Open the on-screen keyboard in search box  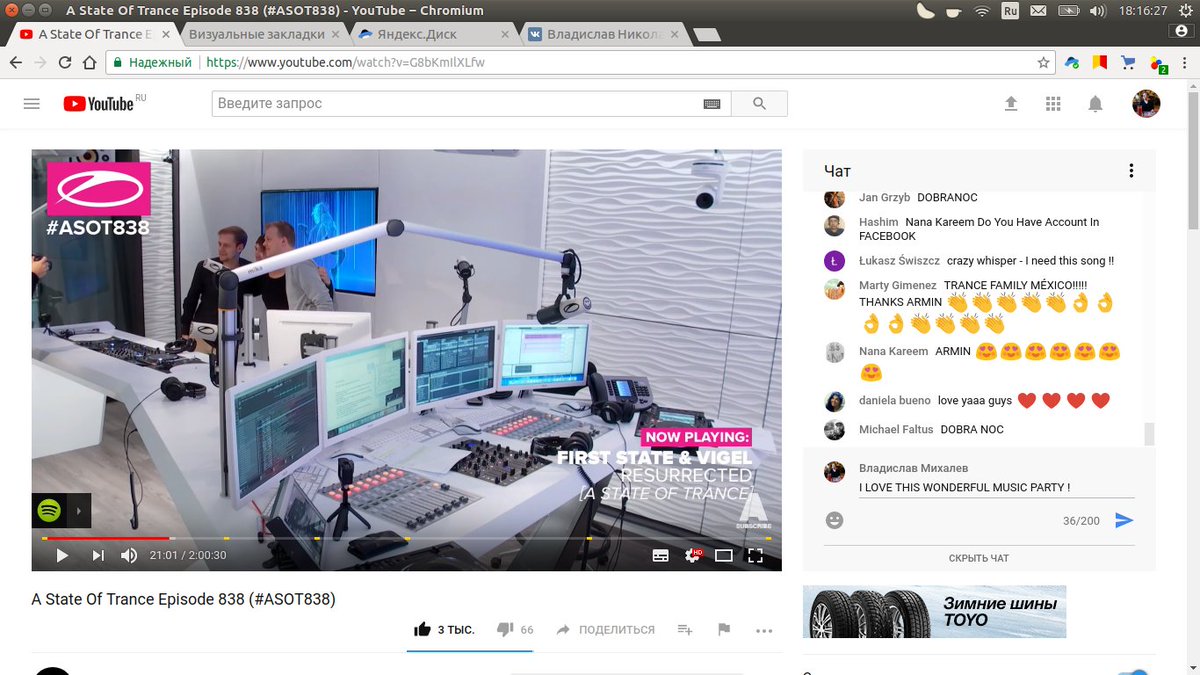[x=712, y=104]
